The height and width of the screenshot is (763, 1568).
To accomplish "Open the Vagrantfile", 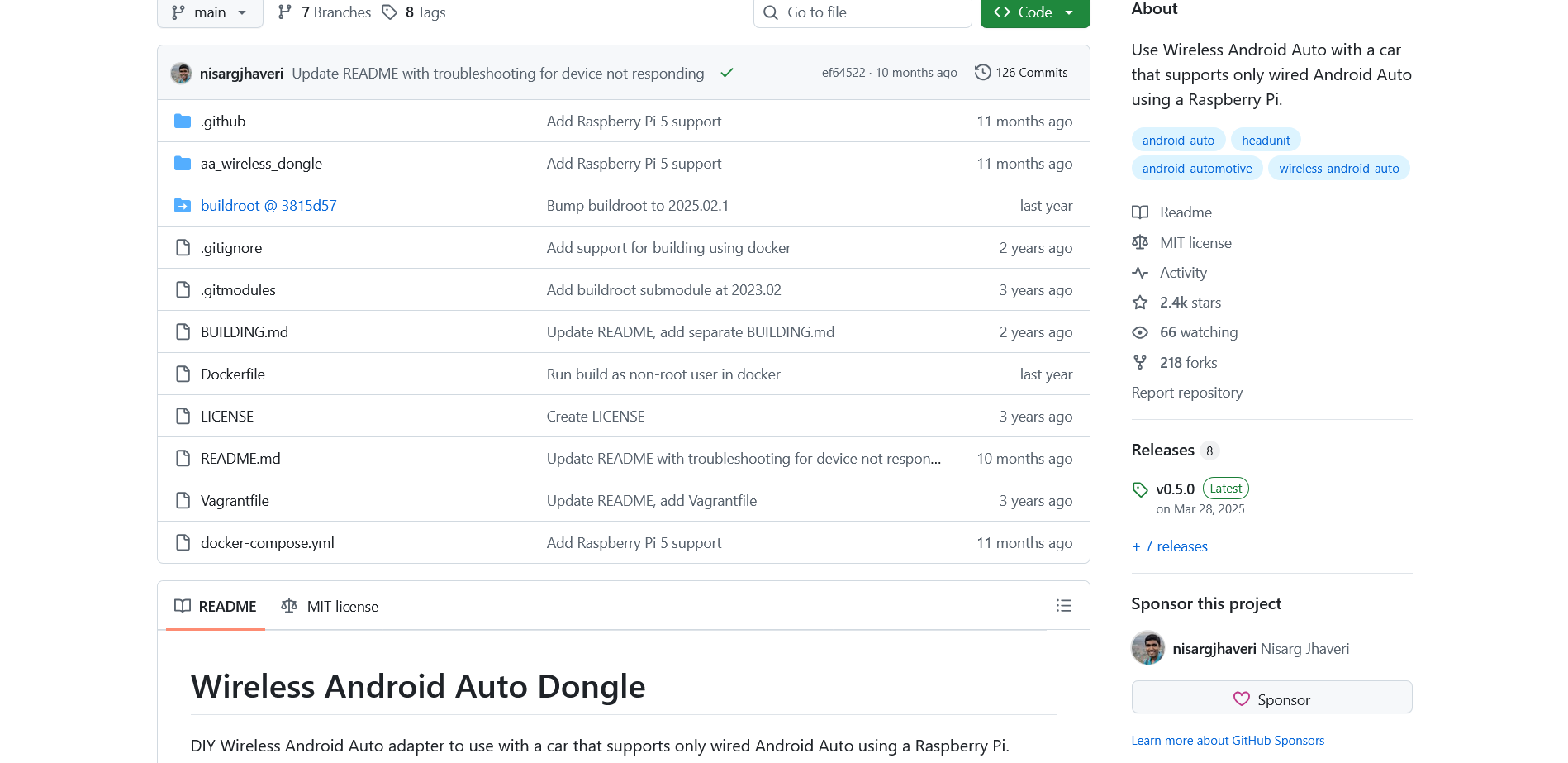I will click(x=235, y=501).
